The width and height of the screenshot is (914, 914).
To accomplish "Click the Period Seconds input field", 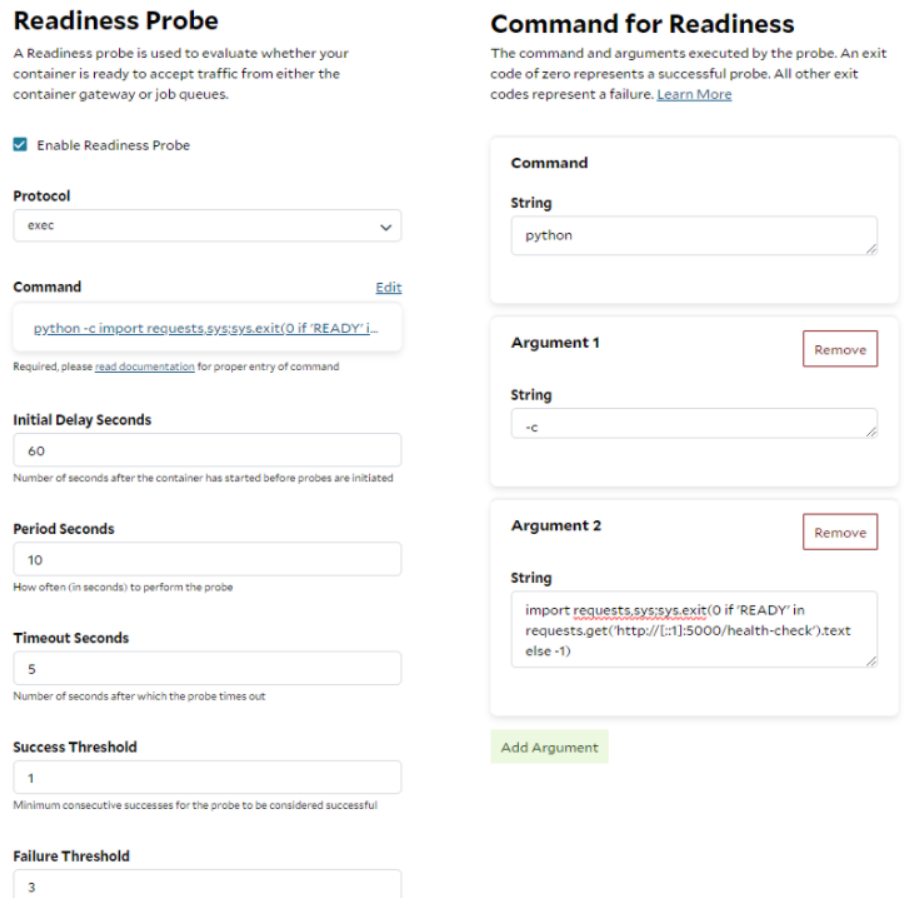I will point(207,560).
